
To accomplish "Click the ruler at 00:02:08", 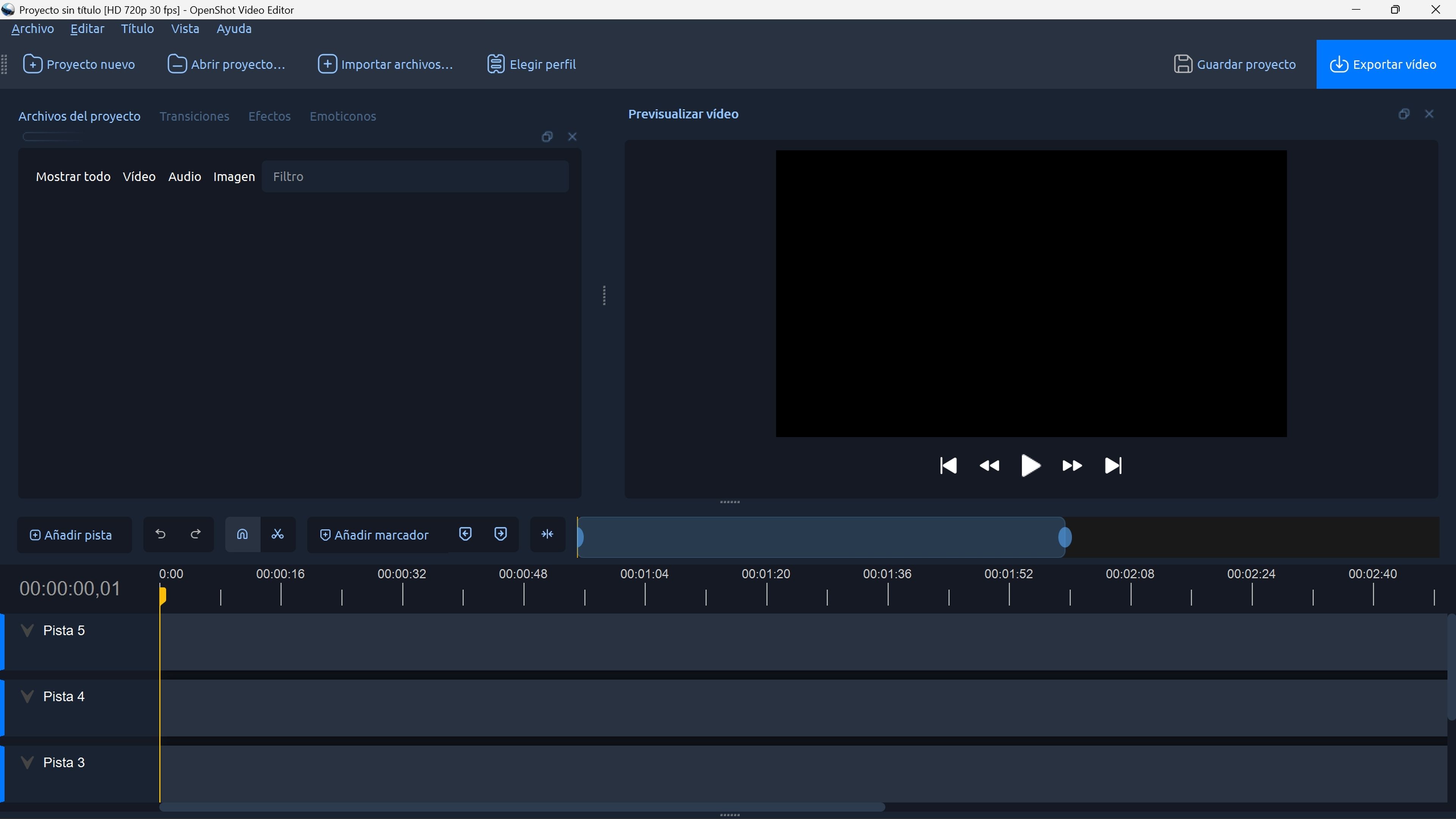I will [1130, 574].
